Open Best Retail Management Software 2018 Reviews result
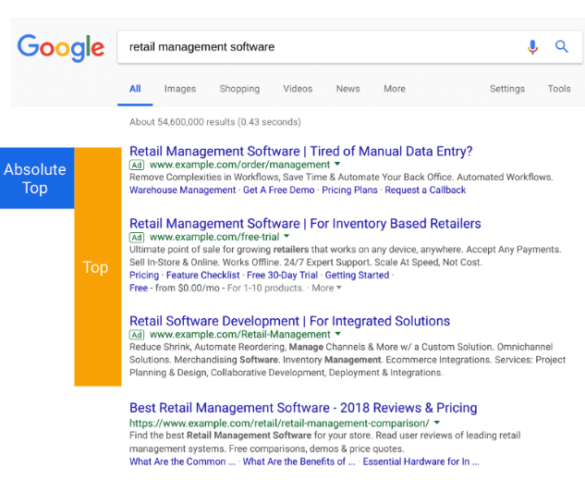This screenshot has height=480, width=585. pyautogui.click(x=303, y=408)
